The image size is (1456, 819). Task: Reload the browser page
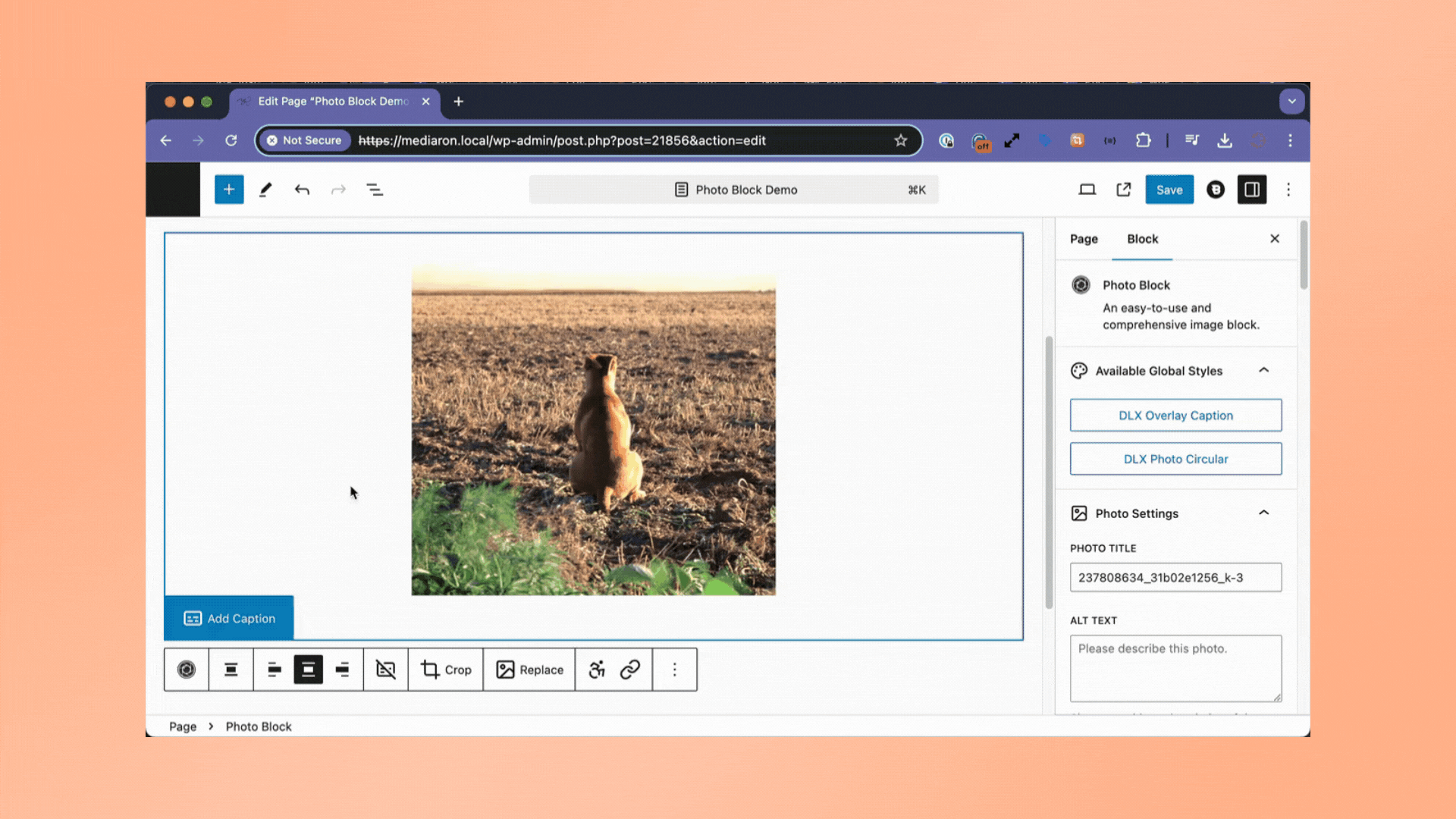[x=231, y=140]
